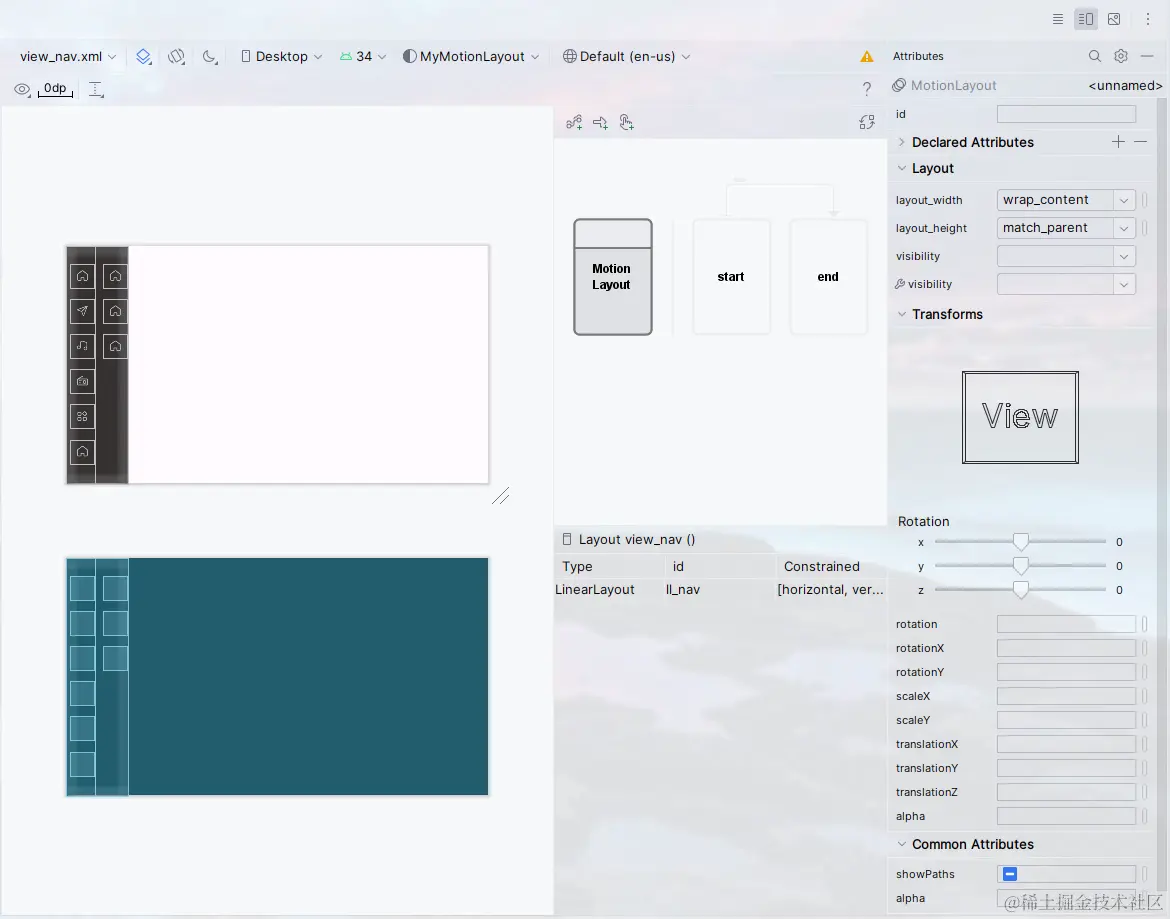
Task: Click the paper plane icon in preview
Action: [x=82, y=311]
